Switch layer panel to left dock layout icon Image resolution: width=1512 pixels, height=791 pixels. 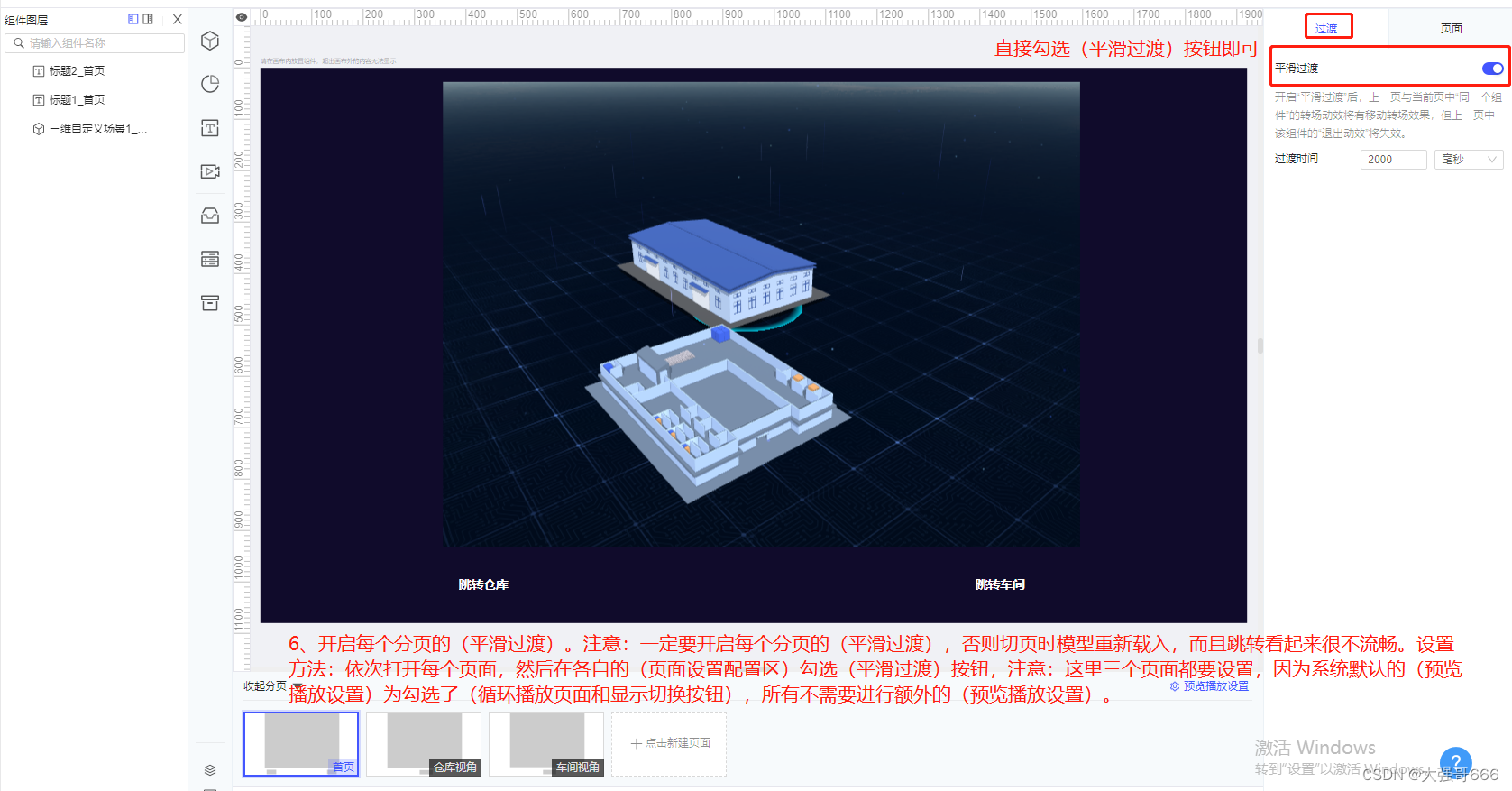[x=133, y=19]
